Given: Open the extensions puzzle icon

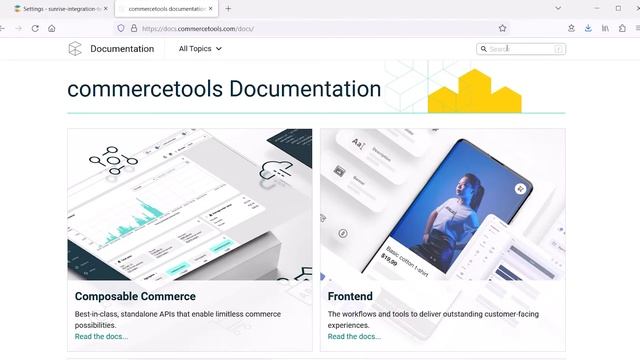Looking at the screenshot, I should coord(622,28).
